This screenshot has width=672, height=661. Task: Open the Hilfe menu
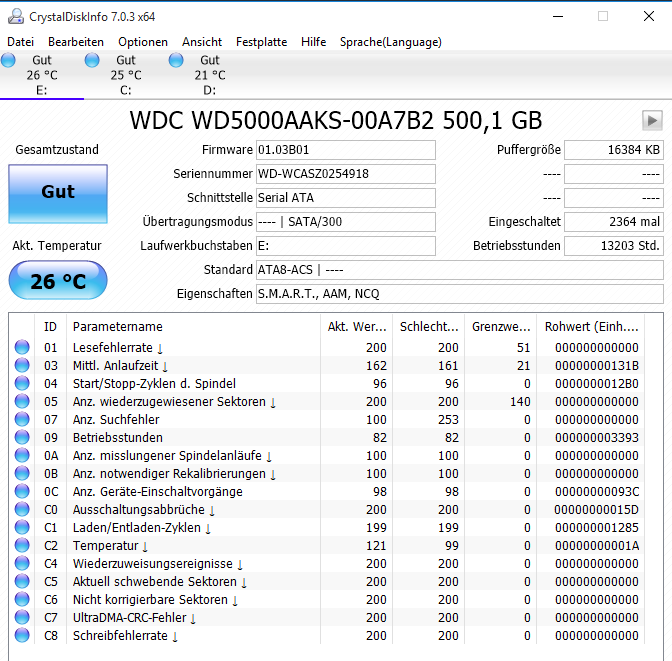point(313,42)
